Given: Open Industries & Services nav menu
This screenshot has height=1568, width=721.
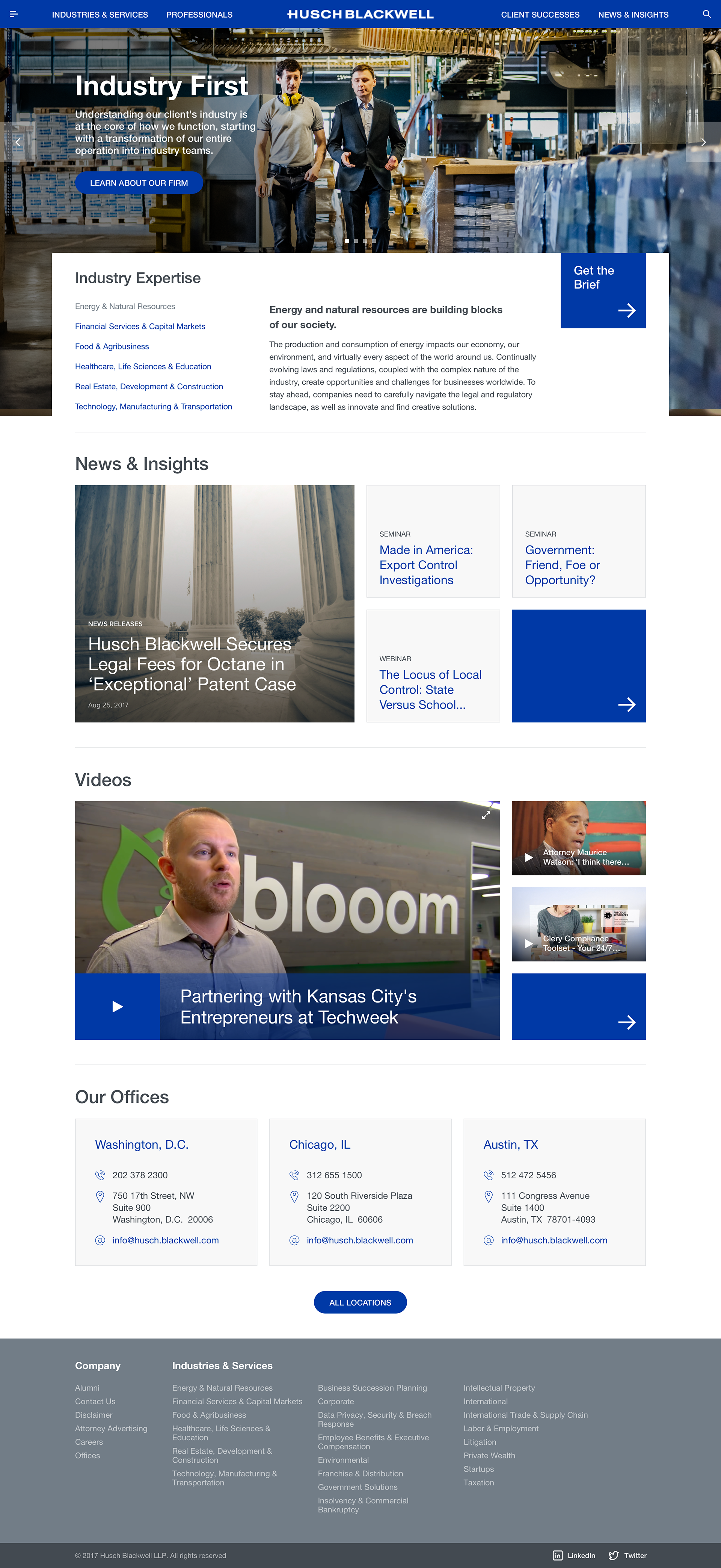Looking at the screenshot, I should 100,15.
